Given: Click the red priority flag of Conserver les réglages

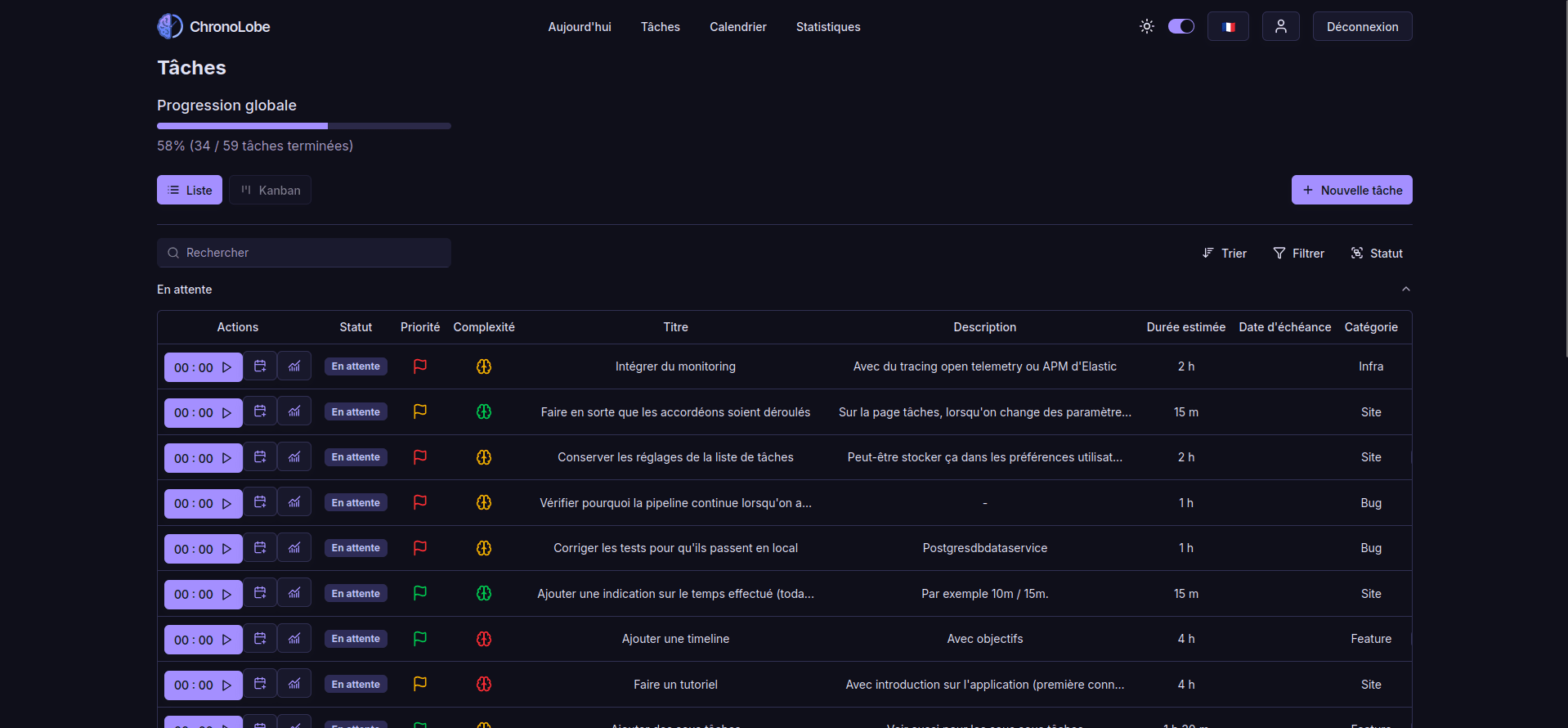Looking at the screenshot, I should coord(420,457).
